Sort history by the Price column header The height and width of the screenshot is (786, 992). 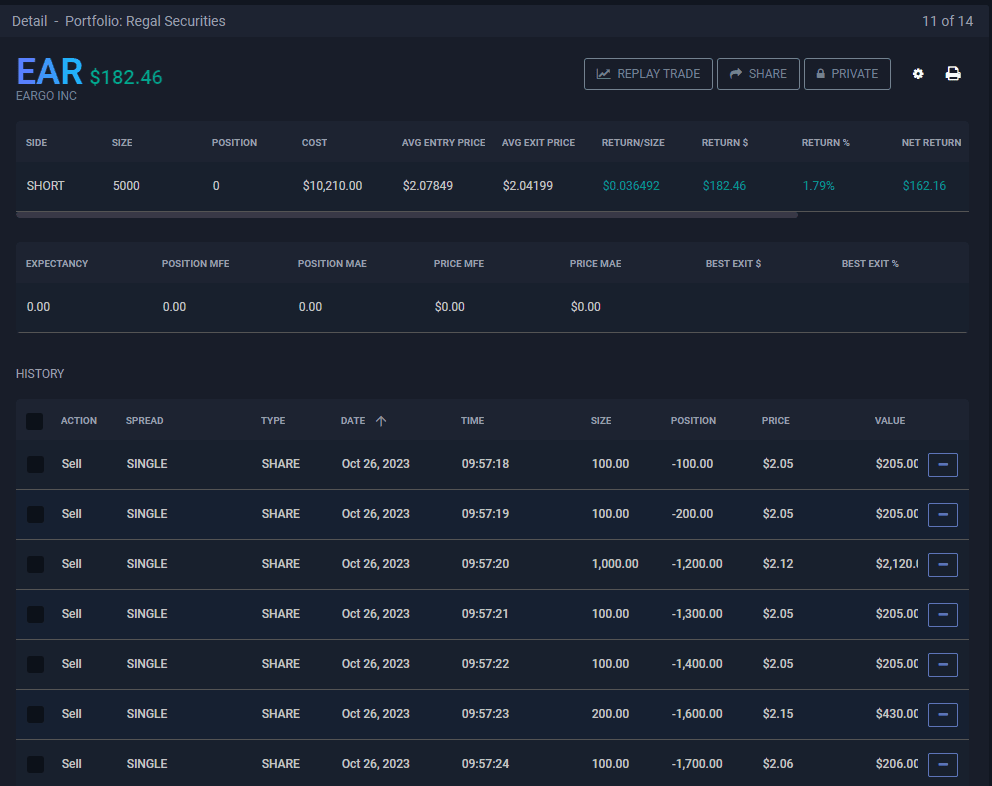pos(775,421)
